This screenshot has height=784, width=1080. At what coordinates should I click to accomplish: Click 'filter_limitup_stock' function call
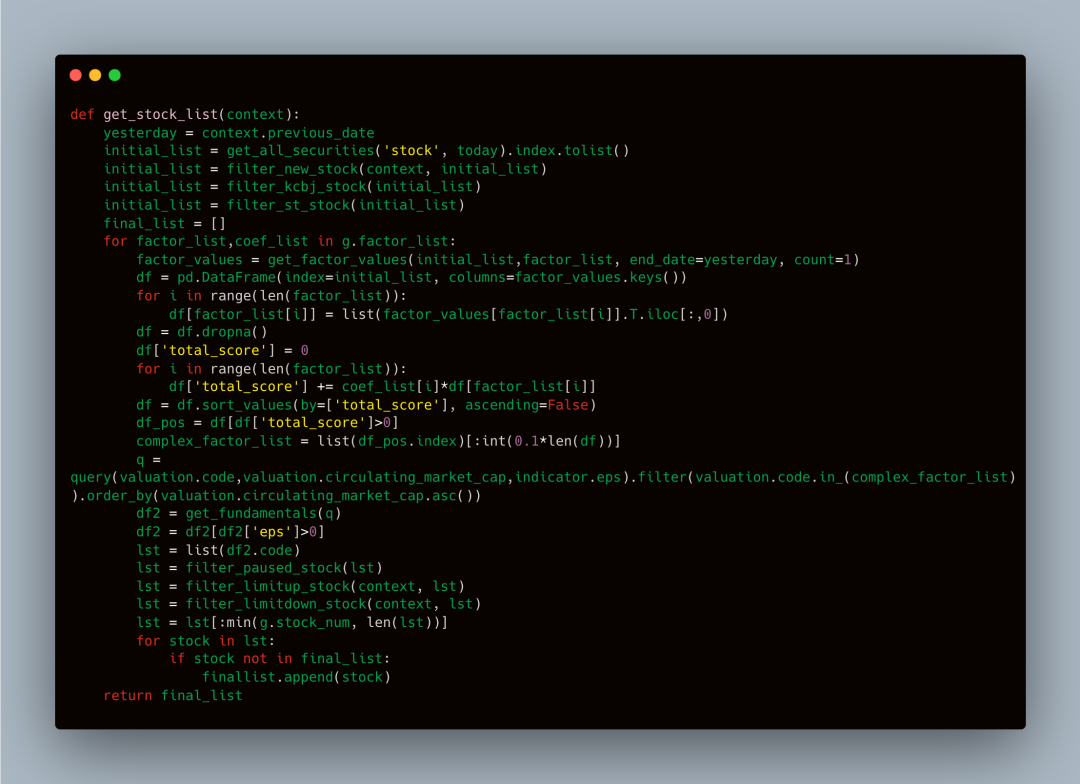(268, 586)
